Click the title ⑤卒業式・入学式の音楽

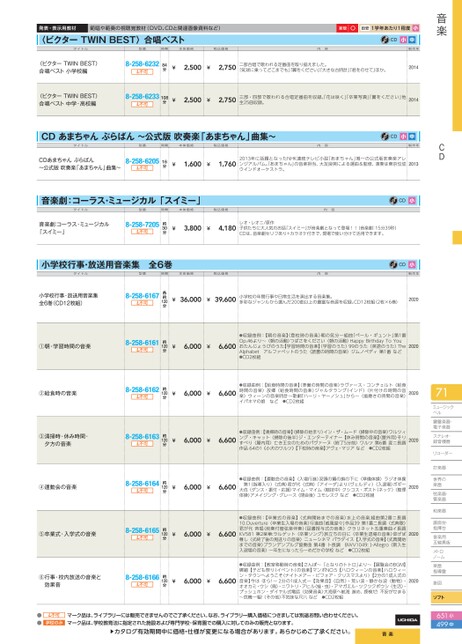(x=67, y=534)
